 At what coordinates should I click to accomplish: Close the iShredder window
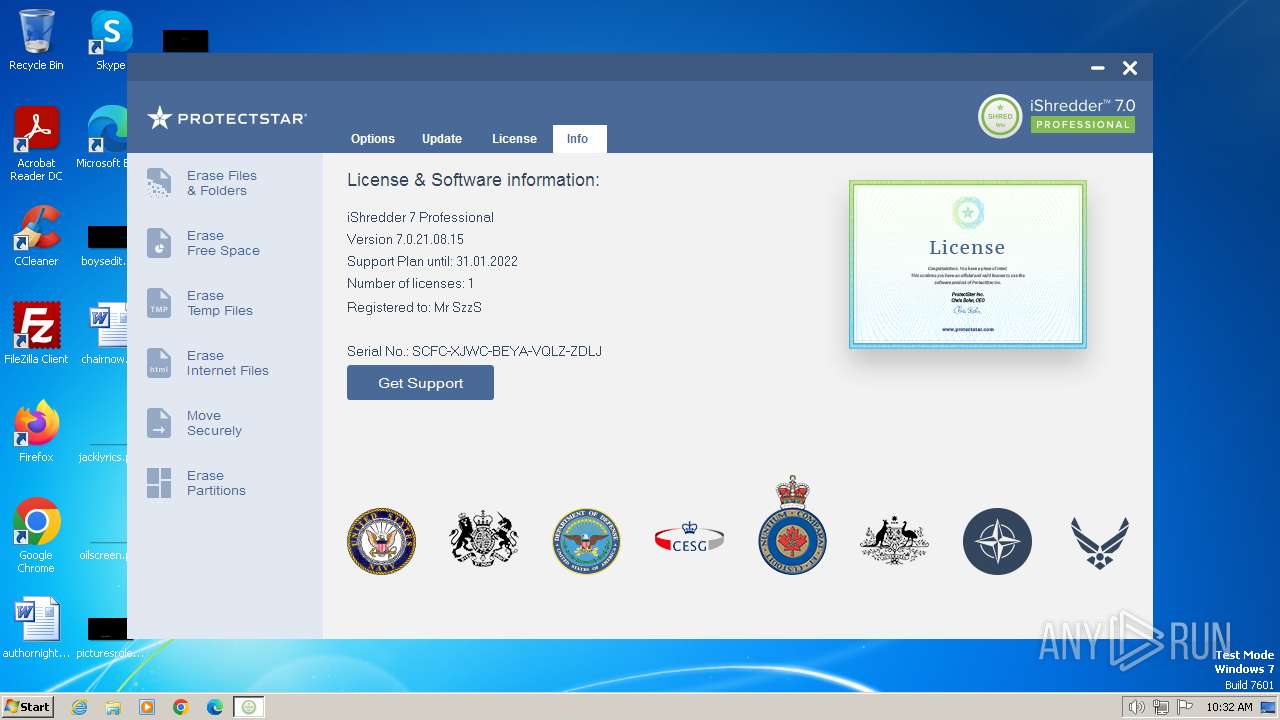click(1130, 68)
